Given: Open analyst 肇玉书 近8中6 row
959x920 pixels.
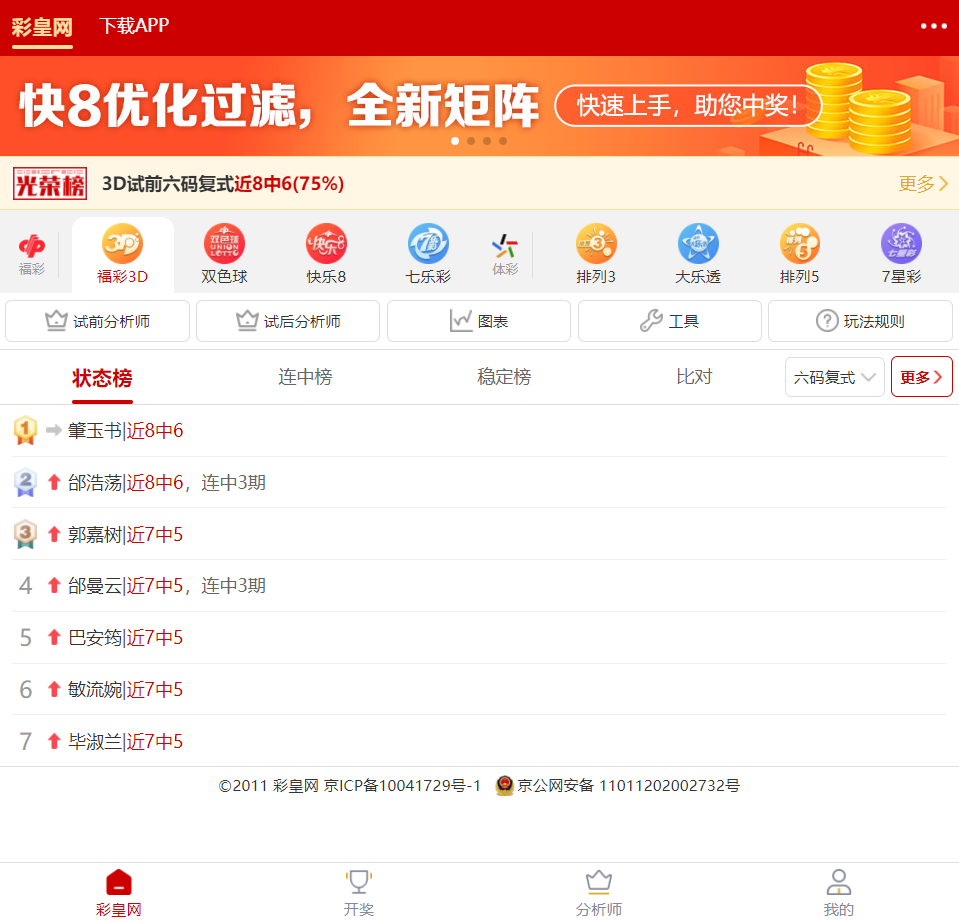Looking at the screenshot, I should coord(479,431).
